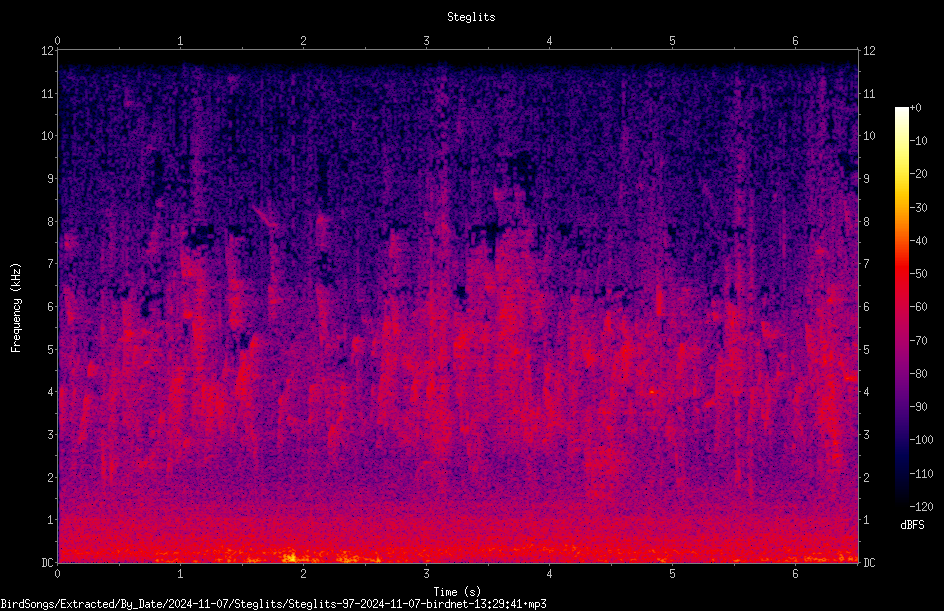Viewport: 944px width, 611px height.
Task: Click the 0 second tick on top axis
Action: [57, 40]
